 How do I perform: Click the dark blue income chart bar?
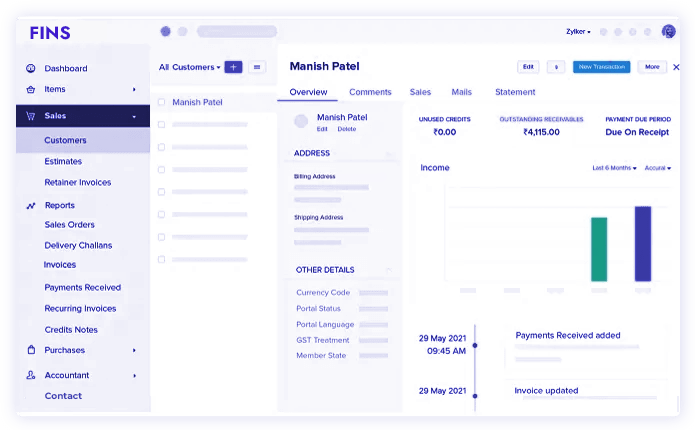643,243
